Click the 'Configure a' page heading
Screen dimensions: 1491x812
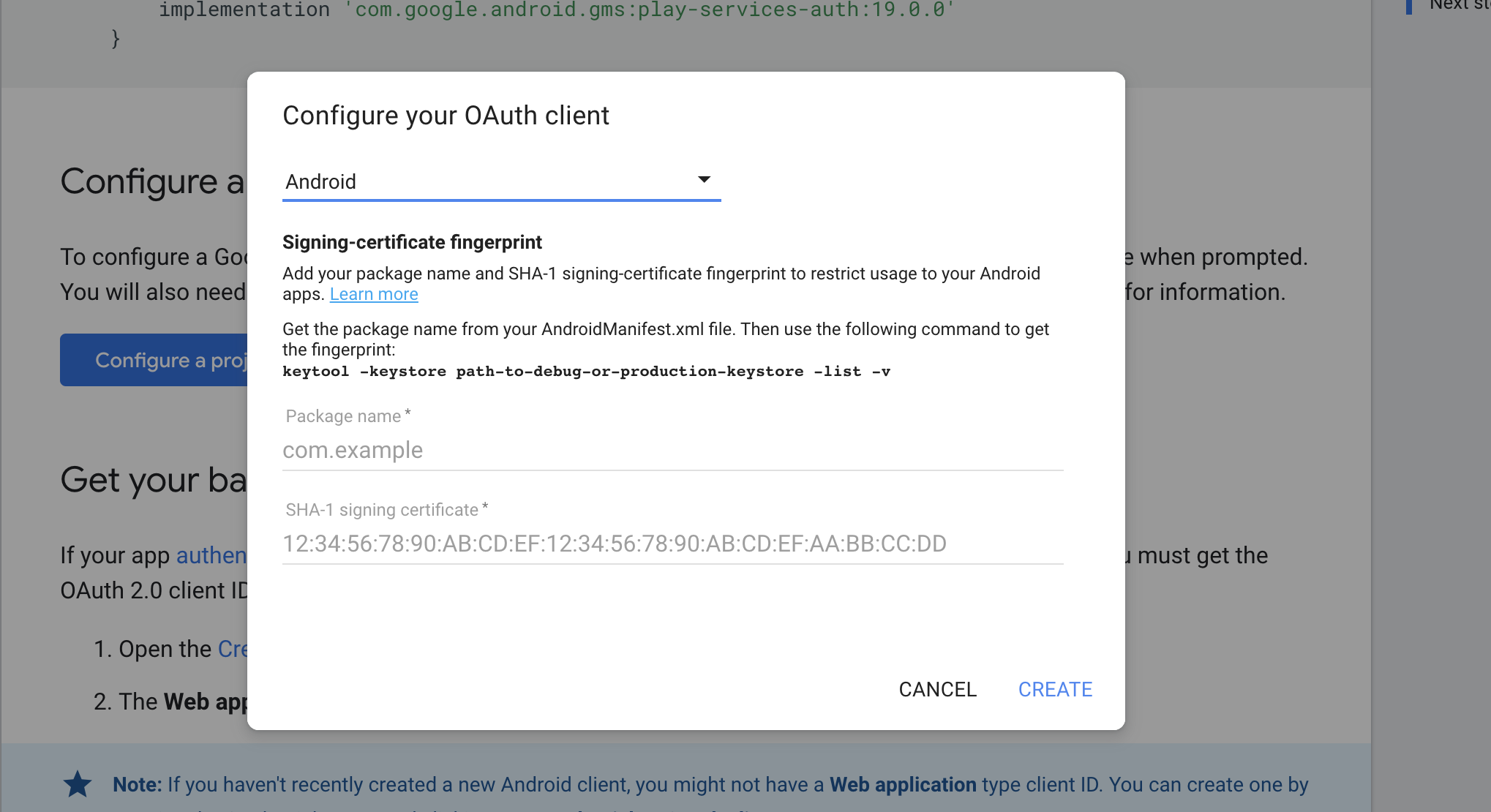pos(152,181)
